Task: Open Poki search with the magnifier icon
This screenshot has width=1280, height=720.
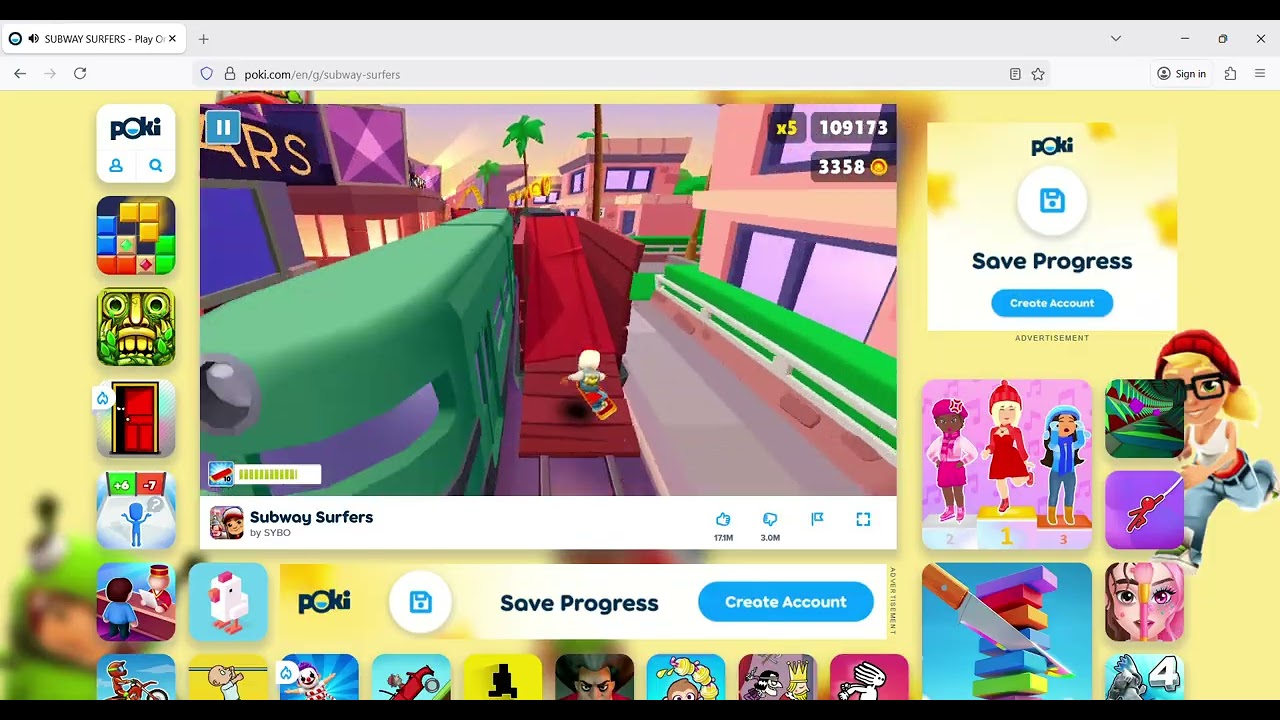Action: [x=156, y=166]
